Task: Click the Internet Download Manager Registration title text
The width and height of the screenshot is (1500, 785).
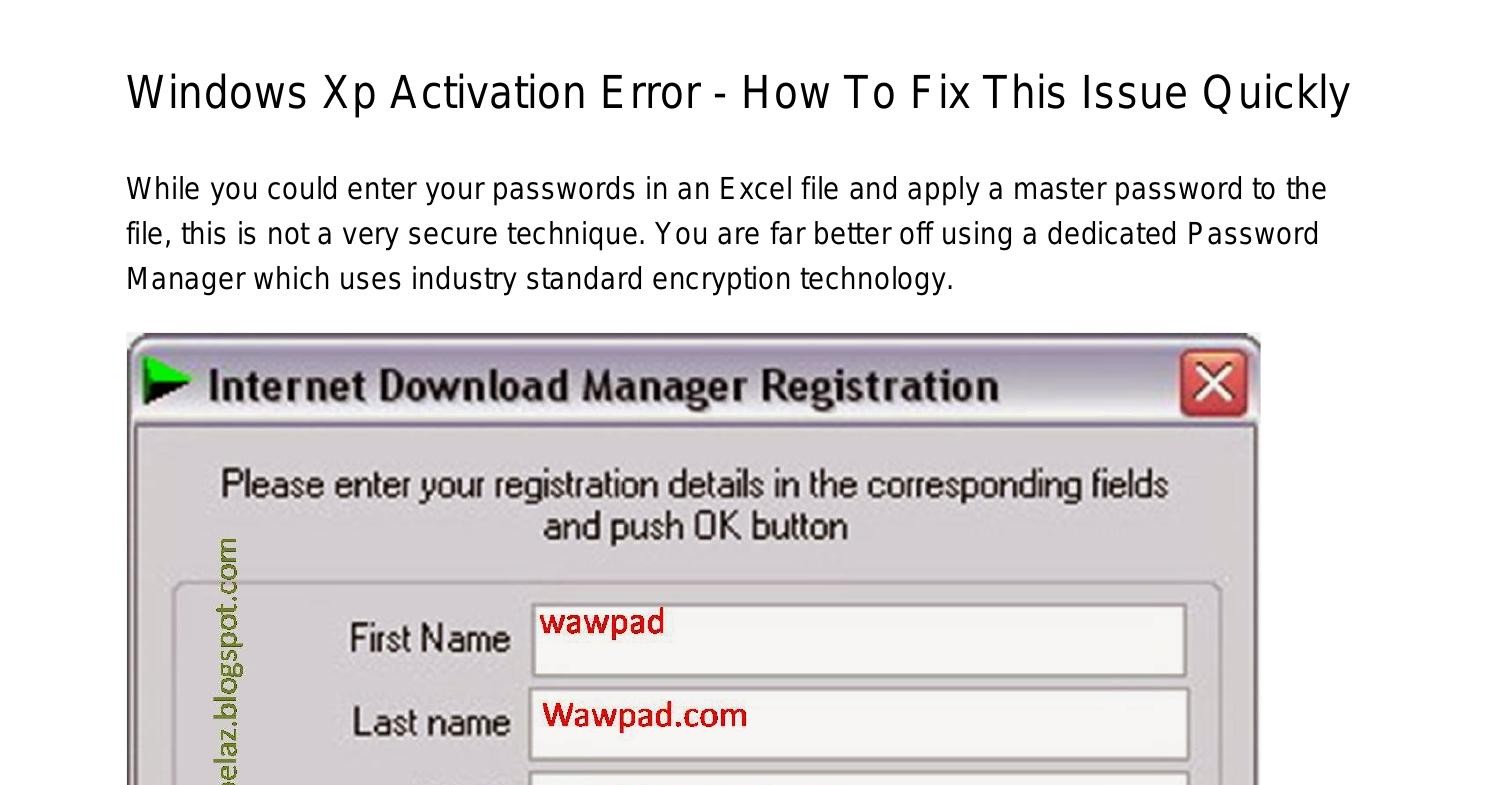Action: coord(604,385)
